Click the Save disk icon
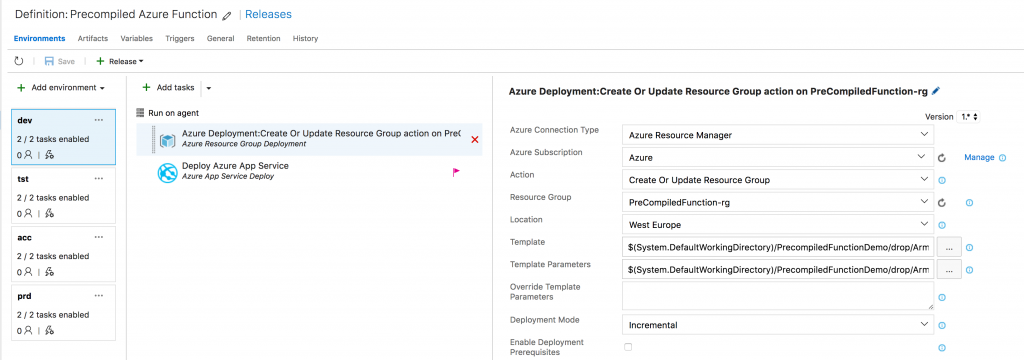The height and width of the screenshot is (360, 1024). click(49, 61)
